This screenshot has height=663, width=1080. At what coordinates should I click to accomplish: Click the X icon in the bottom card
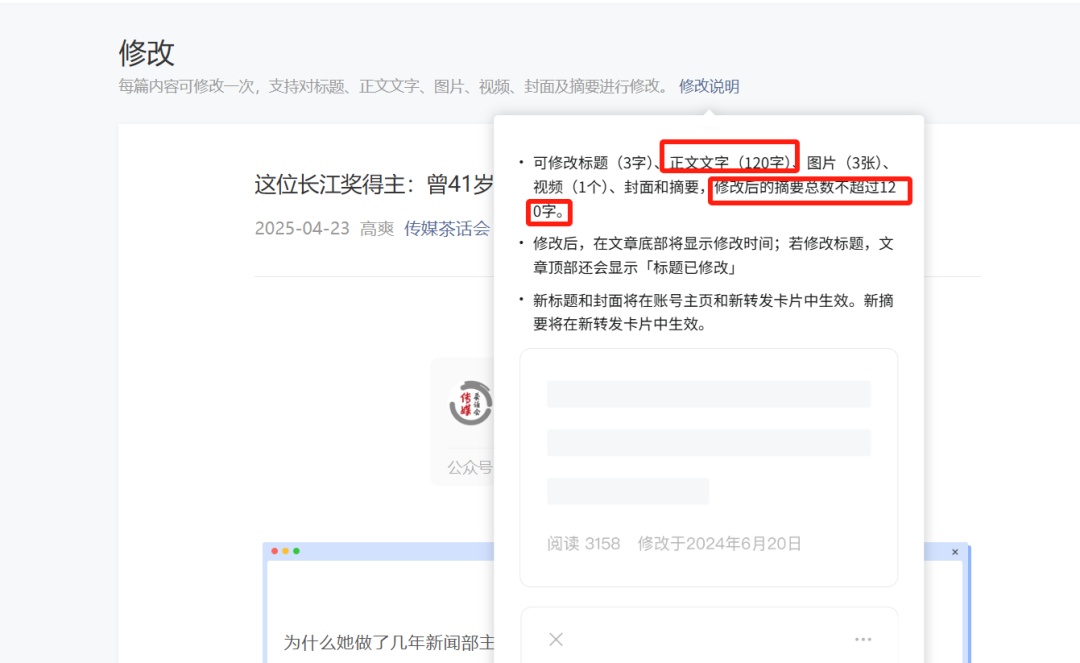(x=556, y=640)
